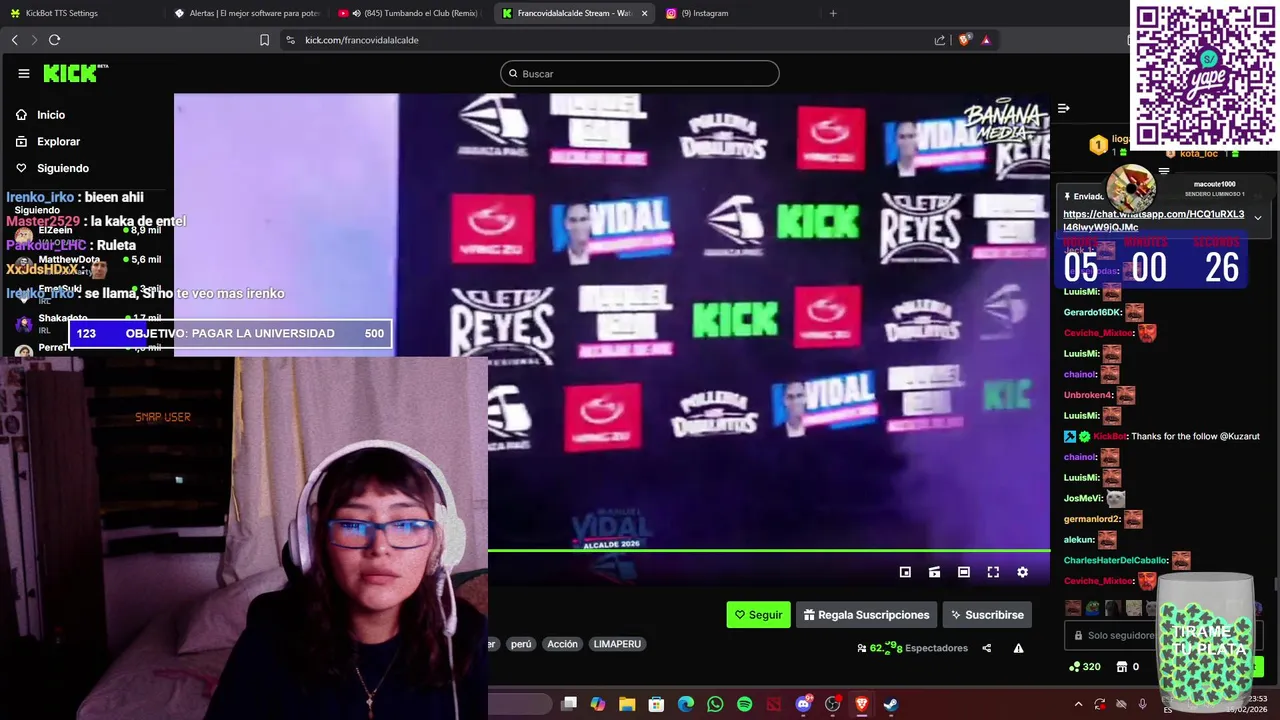Screen dimensions: 1280x720
Task: Open the chat shop icon
Action: point(1121,667)
